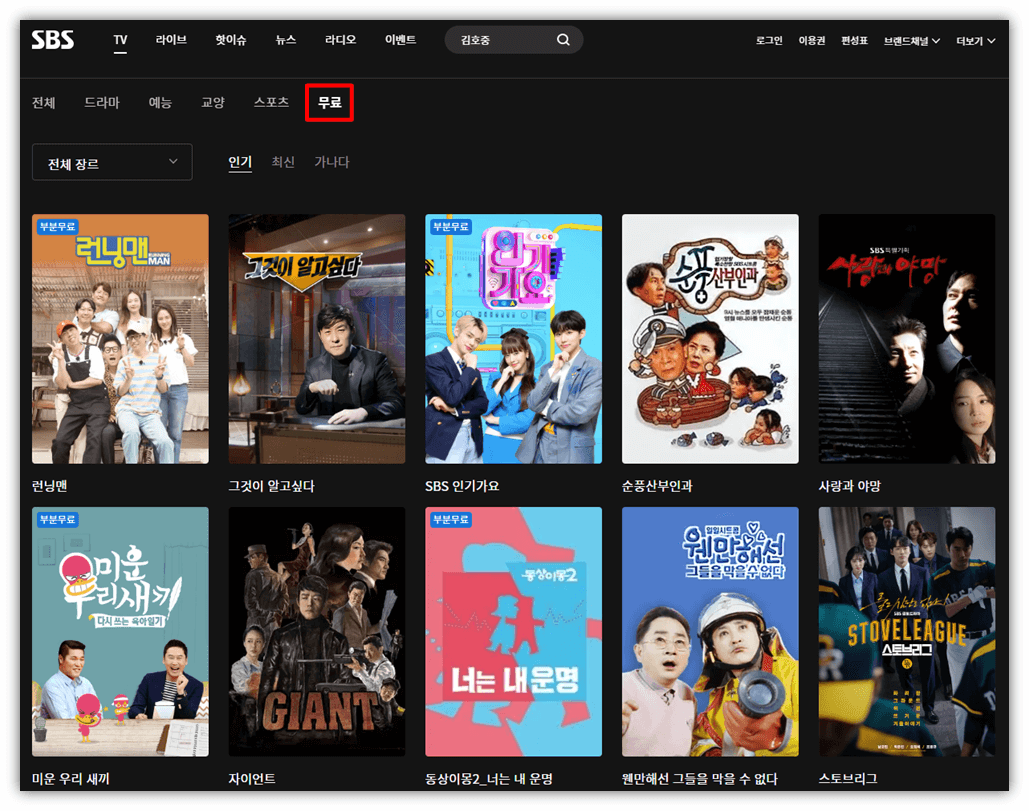Click the 미운 우리 새끼 title text
Screen dimensions: 1029x811
[70, 779]
